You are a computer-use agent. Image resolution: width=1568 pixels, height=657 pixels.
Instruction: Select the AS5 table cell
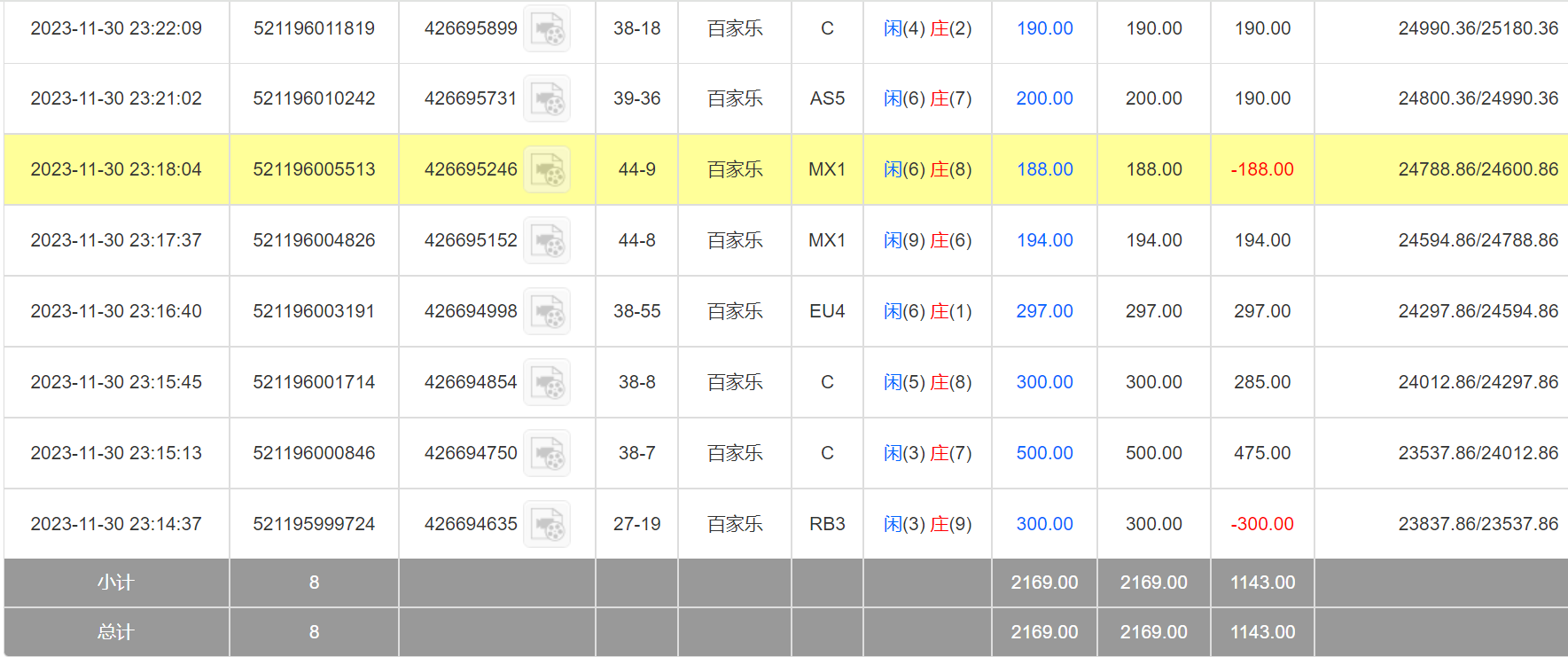[x=827, y=98]
